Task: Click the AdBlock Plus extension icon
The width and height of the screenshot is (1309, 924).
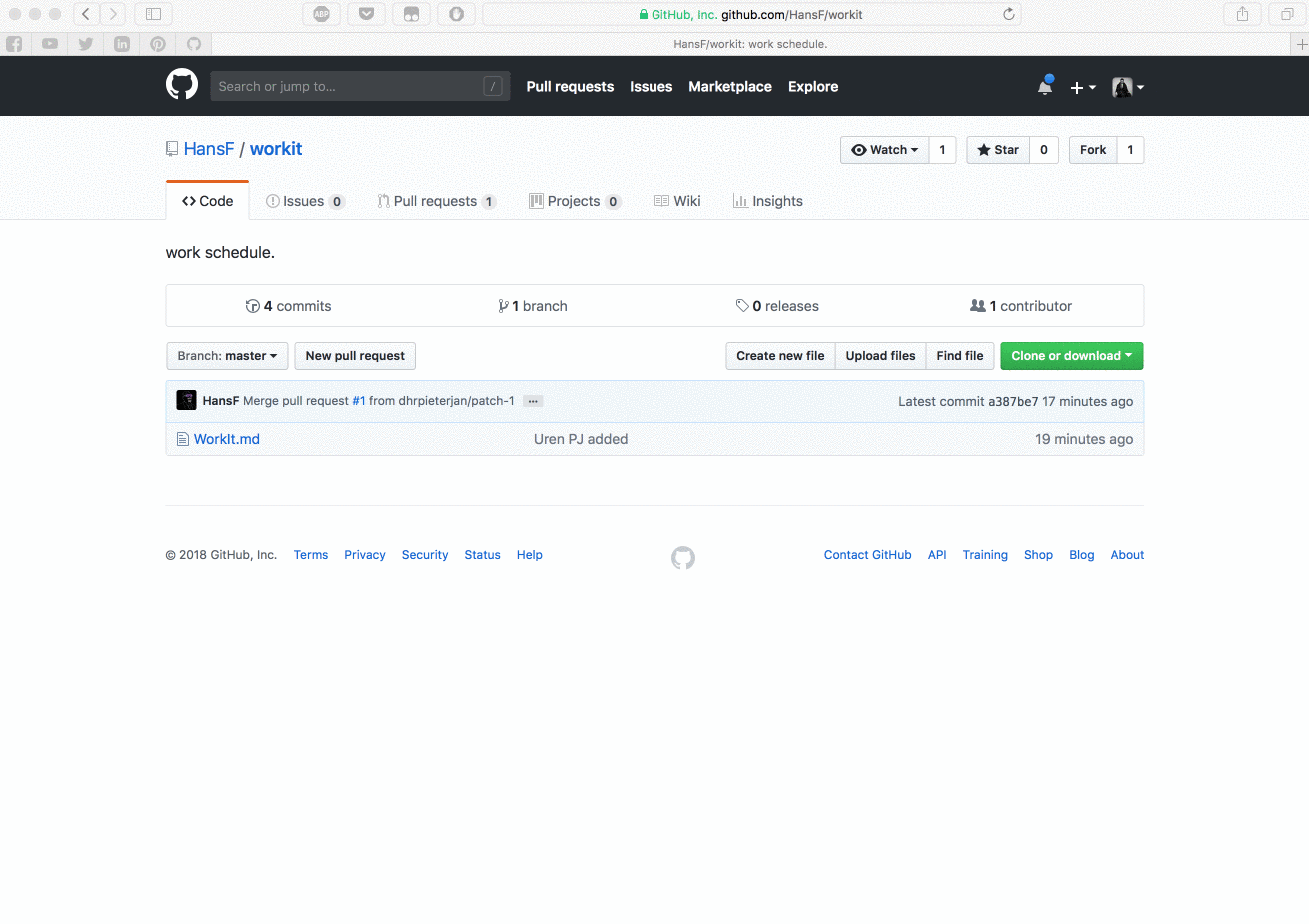Action: tap(322, 14)
